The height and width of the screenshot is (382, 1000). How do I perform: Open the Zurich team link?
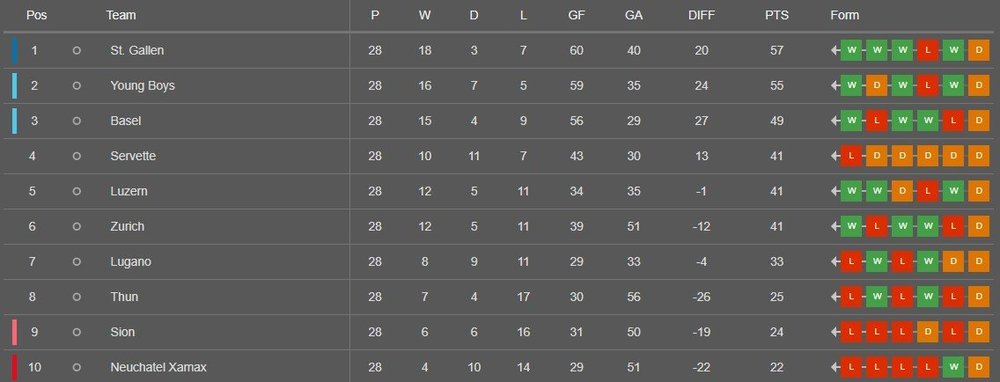[127, 226]
